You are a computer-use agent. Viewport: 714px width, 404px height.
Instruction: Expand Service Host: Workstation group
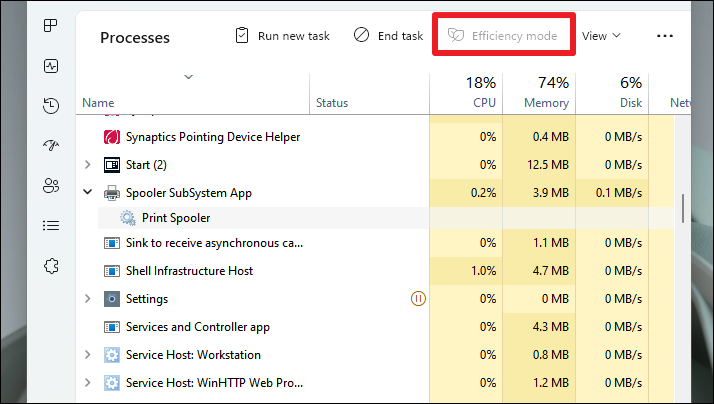pyautogui.click(x=88, y=354)
